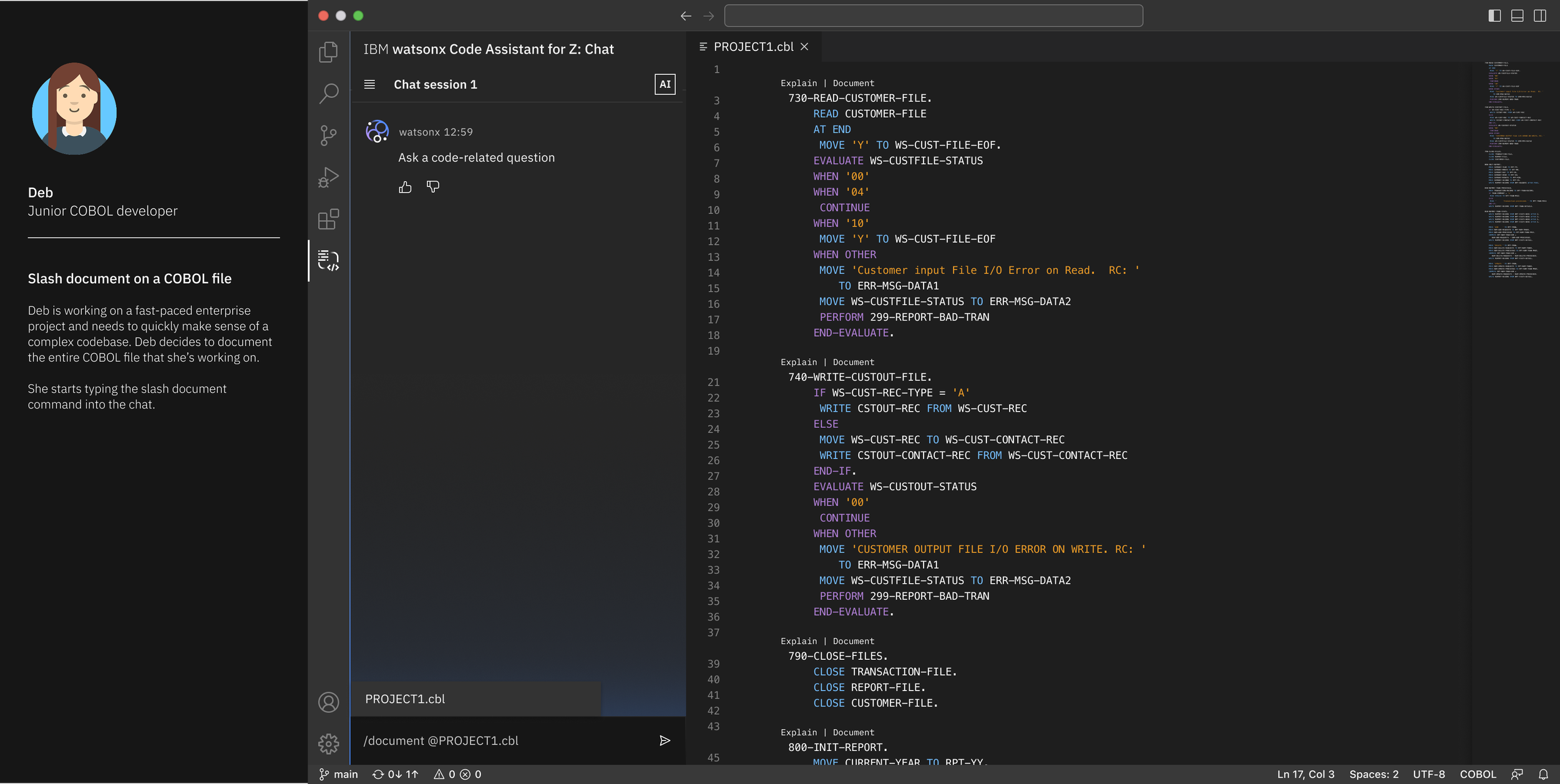The image size is (1560, 784).
Task: Click the 'watsonx 12:59' message header
Action: tap(436, 132)
